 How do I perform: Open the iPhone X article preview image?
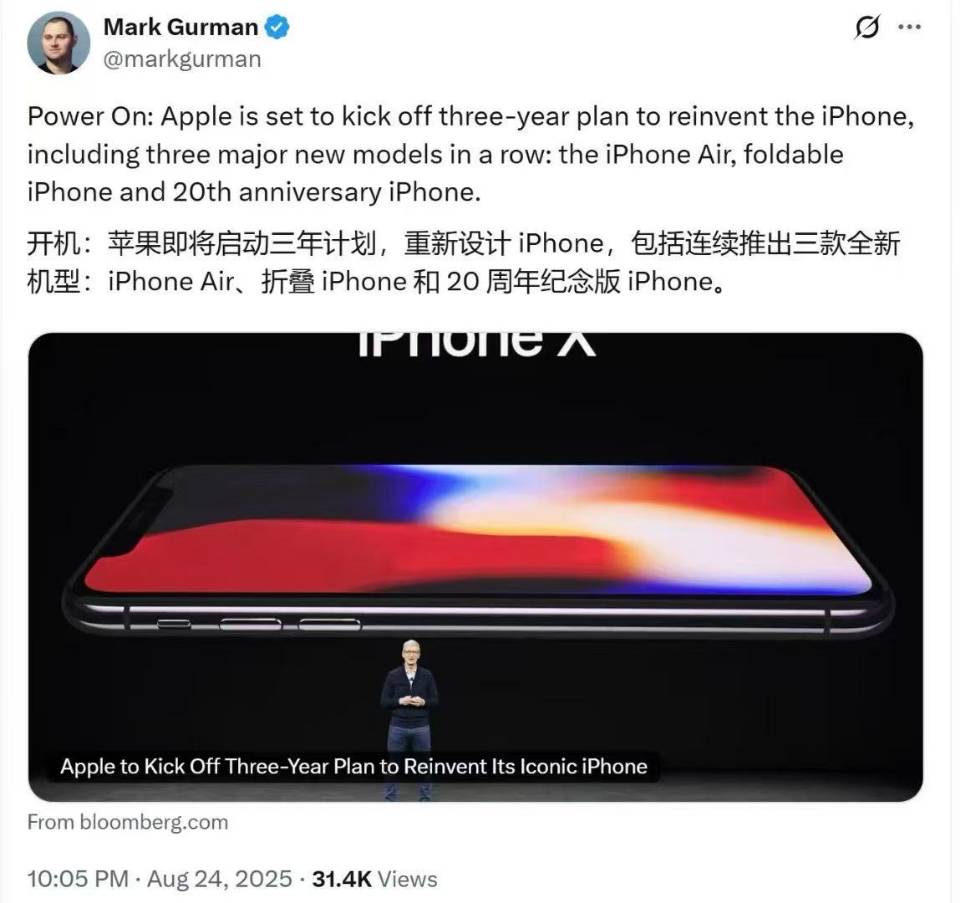476,567
